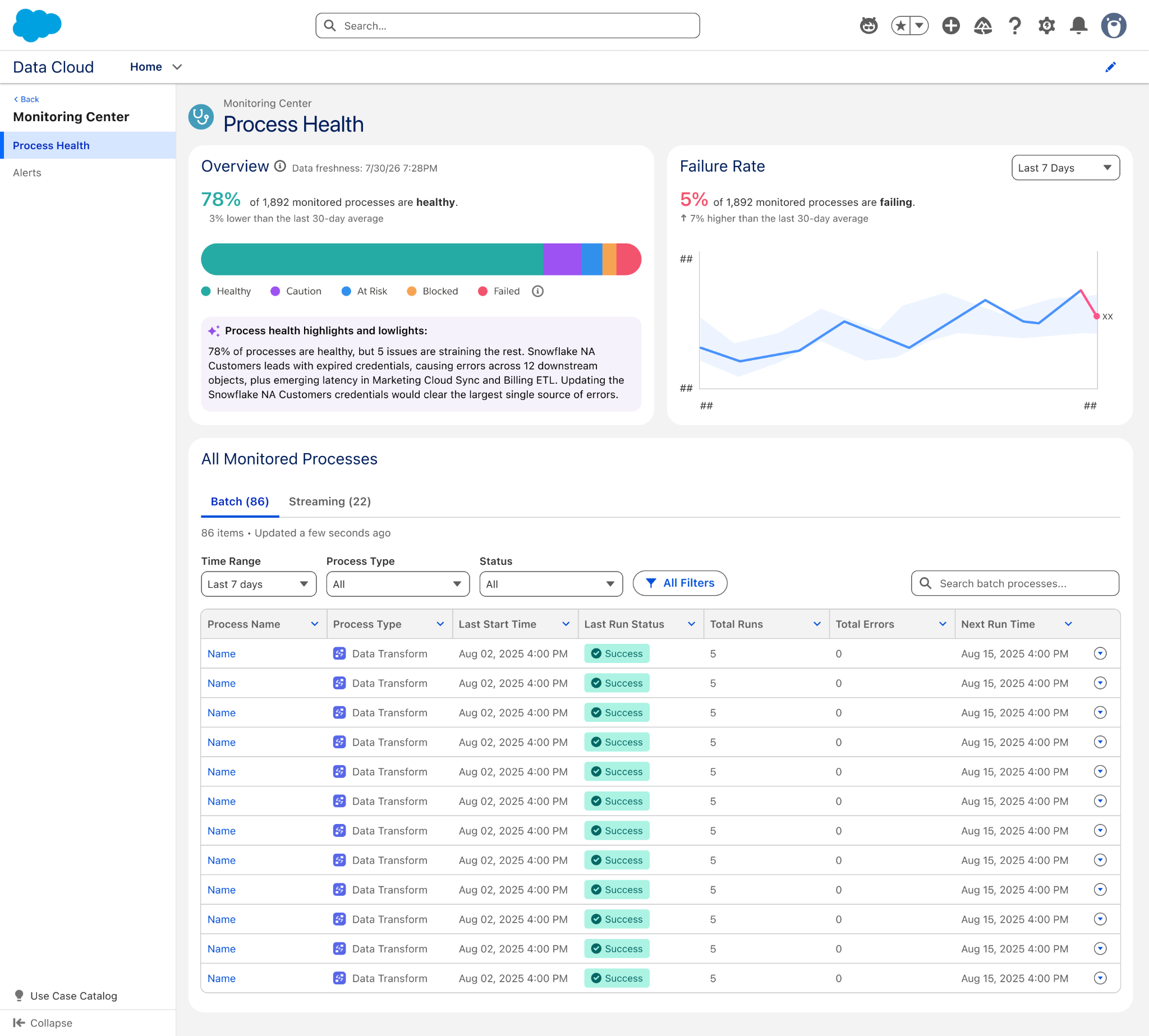Screen dimensions: 1149x1036
Task: Click the Search batch processes field
Action: (1014, 583)
